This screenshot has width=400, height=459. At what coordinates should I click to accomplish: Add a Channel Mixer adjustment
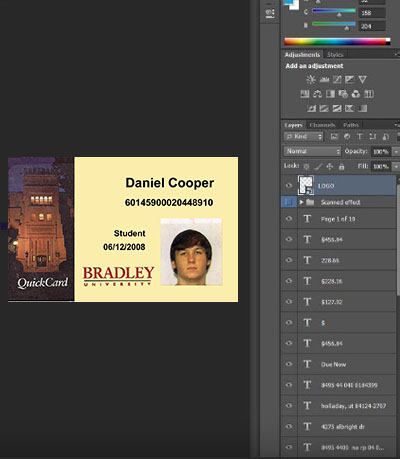point(356,94)
